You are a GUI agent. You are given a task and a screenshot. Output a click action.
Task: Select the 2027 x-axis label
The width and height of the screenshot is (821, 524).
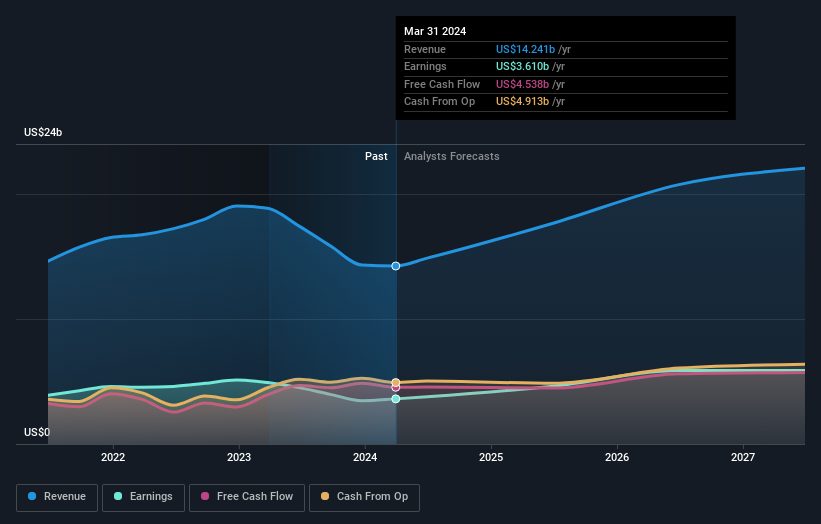coord(743,457)
